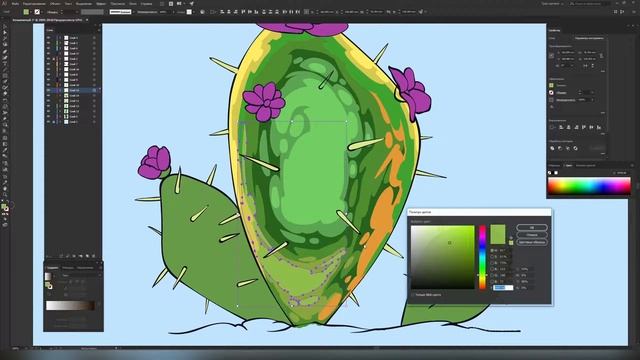Select the Direct Selection tool in the tools panel
The height and width of the screenshot is (360, 640).
click(x=5, y=33)
